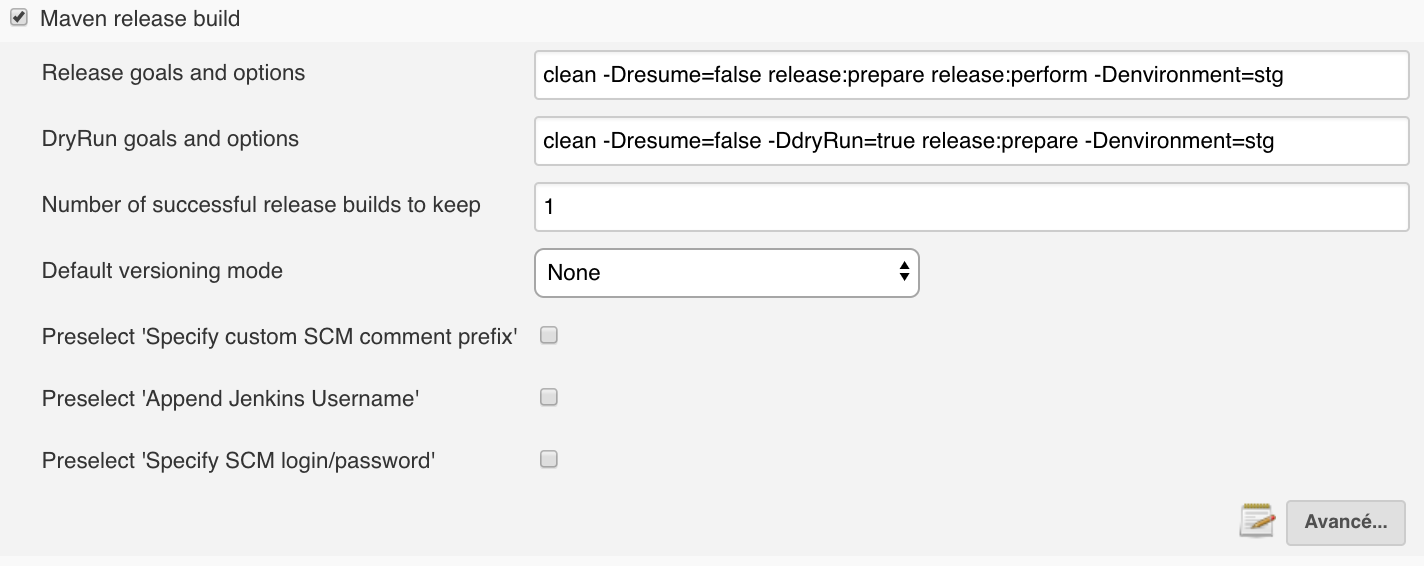The image size is (1424, 566).
Task: Click the word 'None' in the versioning selector
Action: pos(574,273)
